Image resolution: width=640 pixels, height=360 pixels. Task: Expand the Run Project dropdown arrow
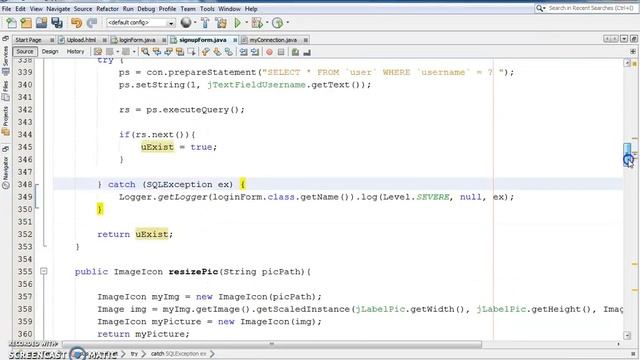pyautogui.click(x=246, y=23)
